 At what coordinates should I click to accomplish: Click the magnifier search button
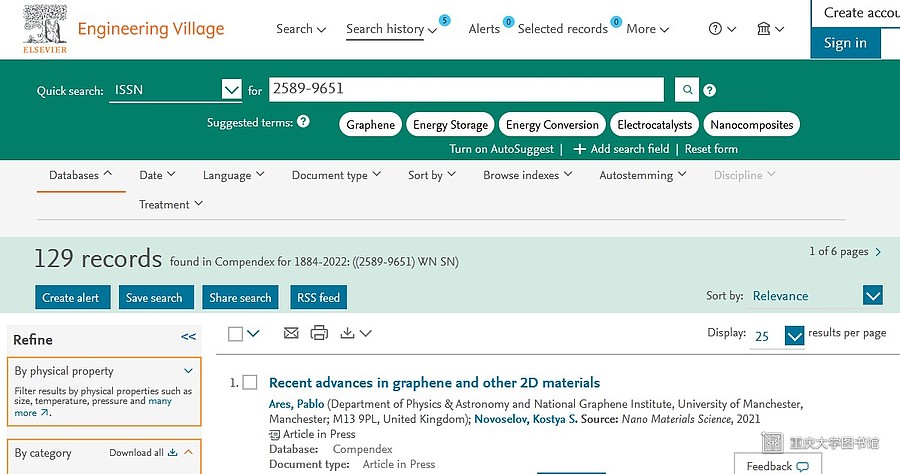point(686,90)
